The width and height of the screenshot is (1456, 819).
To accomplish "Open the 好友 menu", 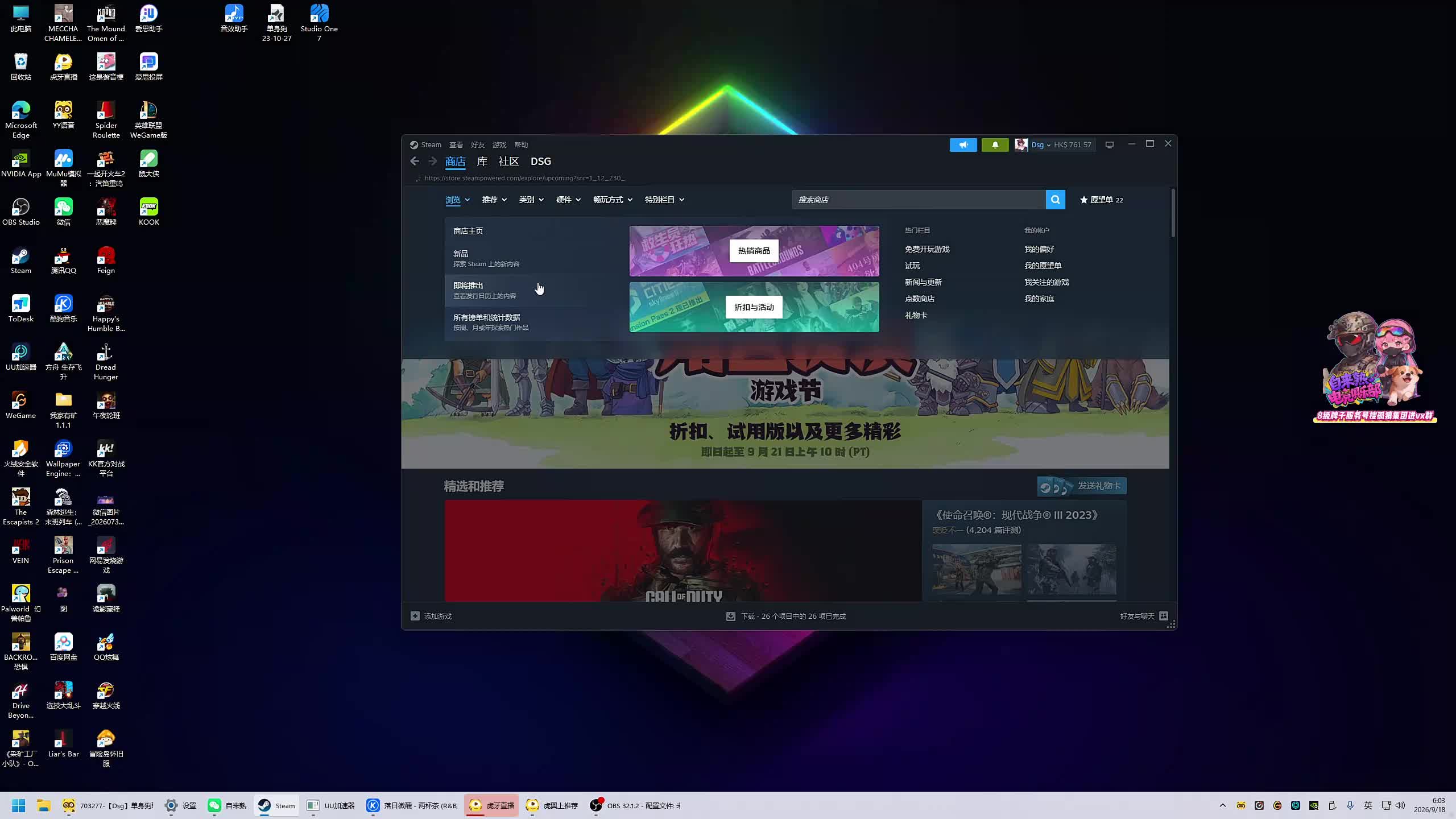I will point(478,145).
